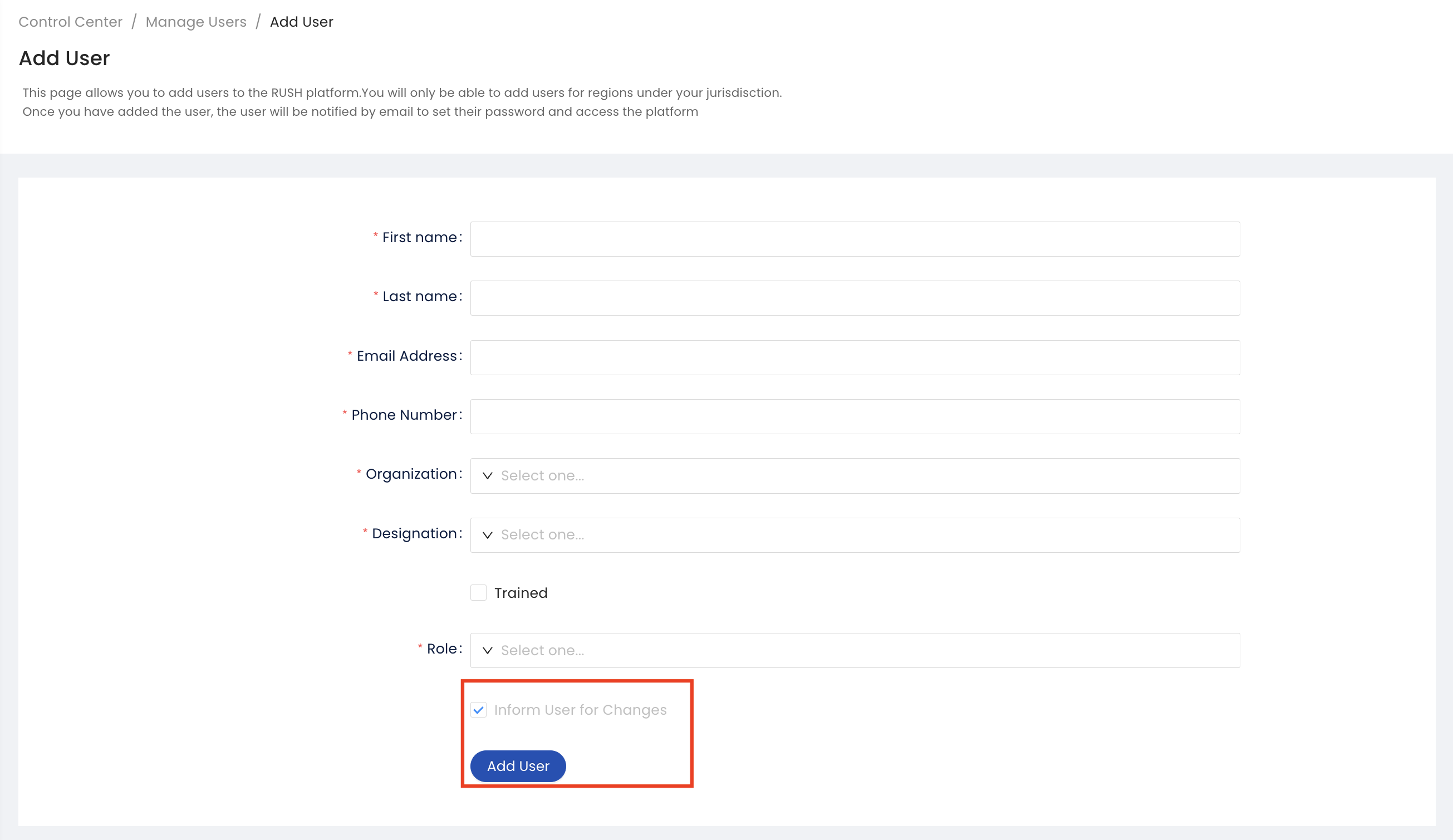Click the Role dropdown chevron icon

pyautogui.click(x=487, y=650)
